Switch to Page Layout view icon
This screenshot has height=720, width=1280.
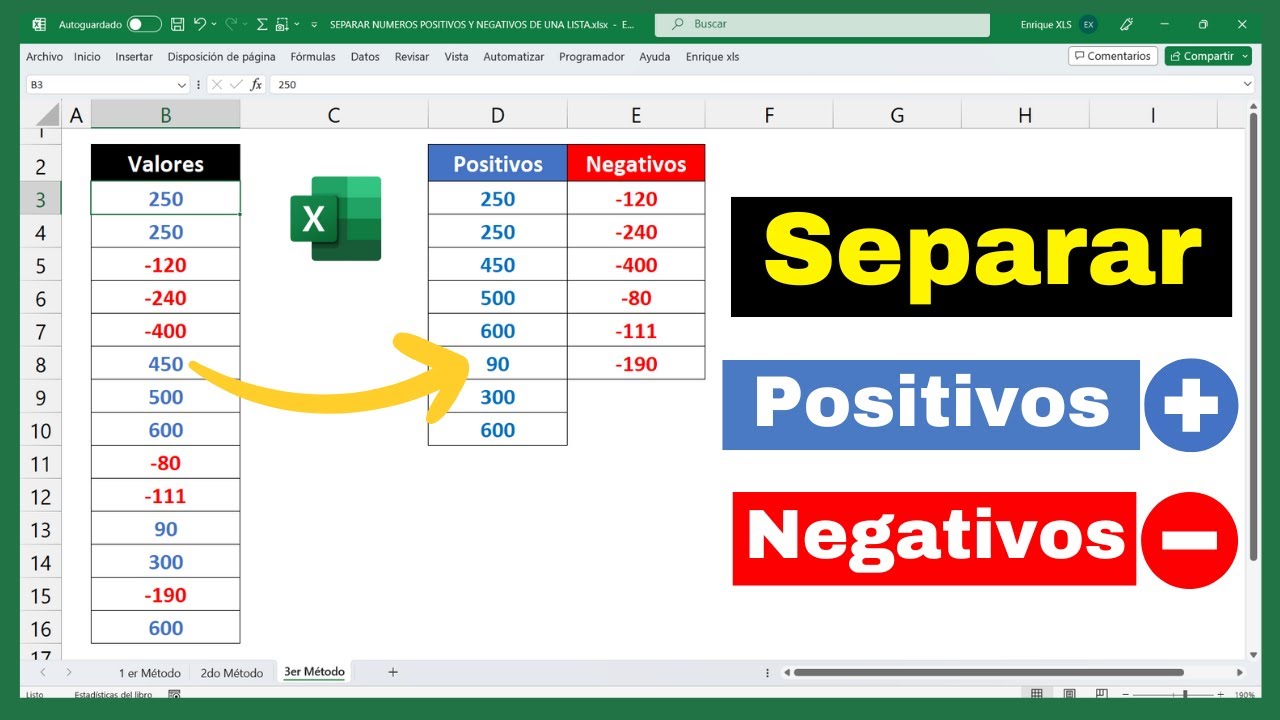tap(1069, 694)
